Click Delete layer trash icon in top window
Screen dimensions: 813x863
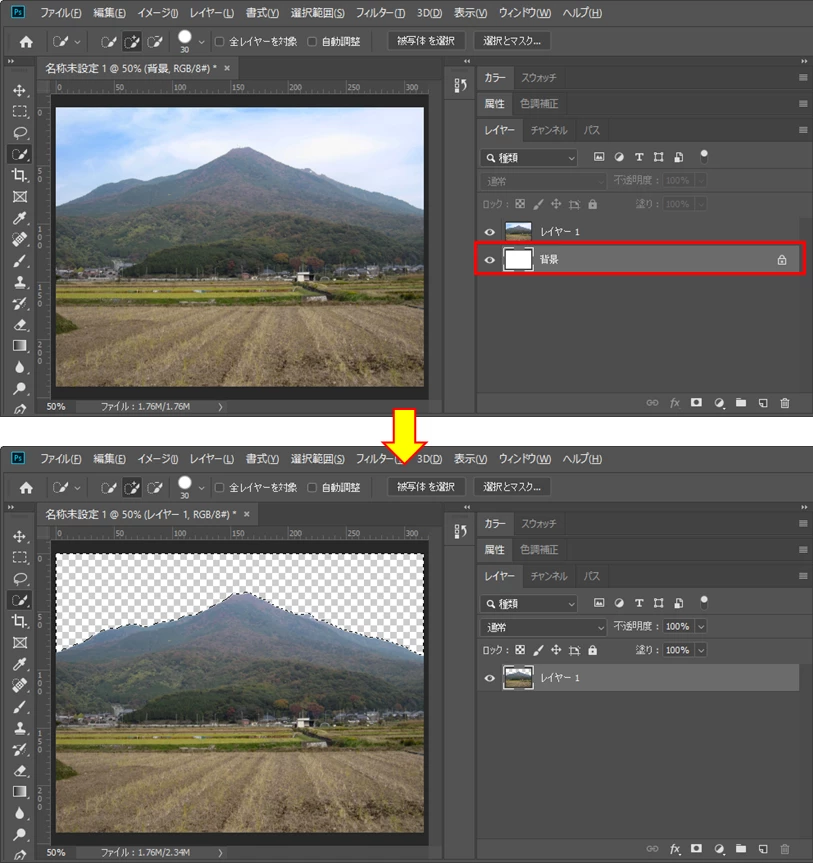coord(785,403)
